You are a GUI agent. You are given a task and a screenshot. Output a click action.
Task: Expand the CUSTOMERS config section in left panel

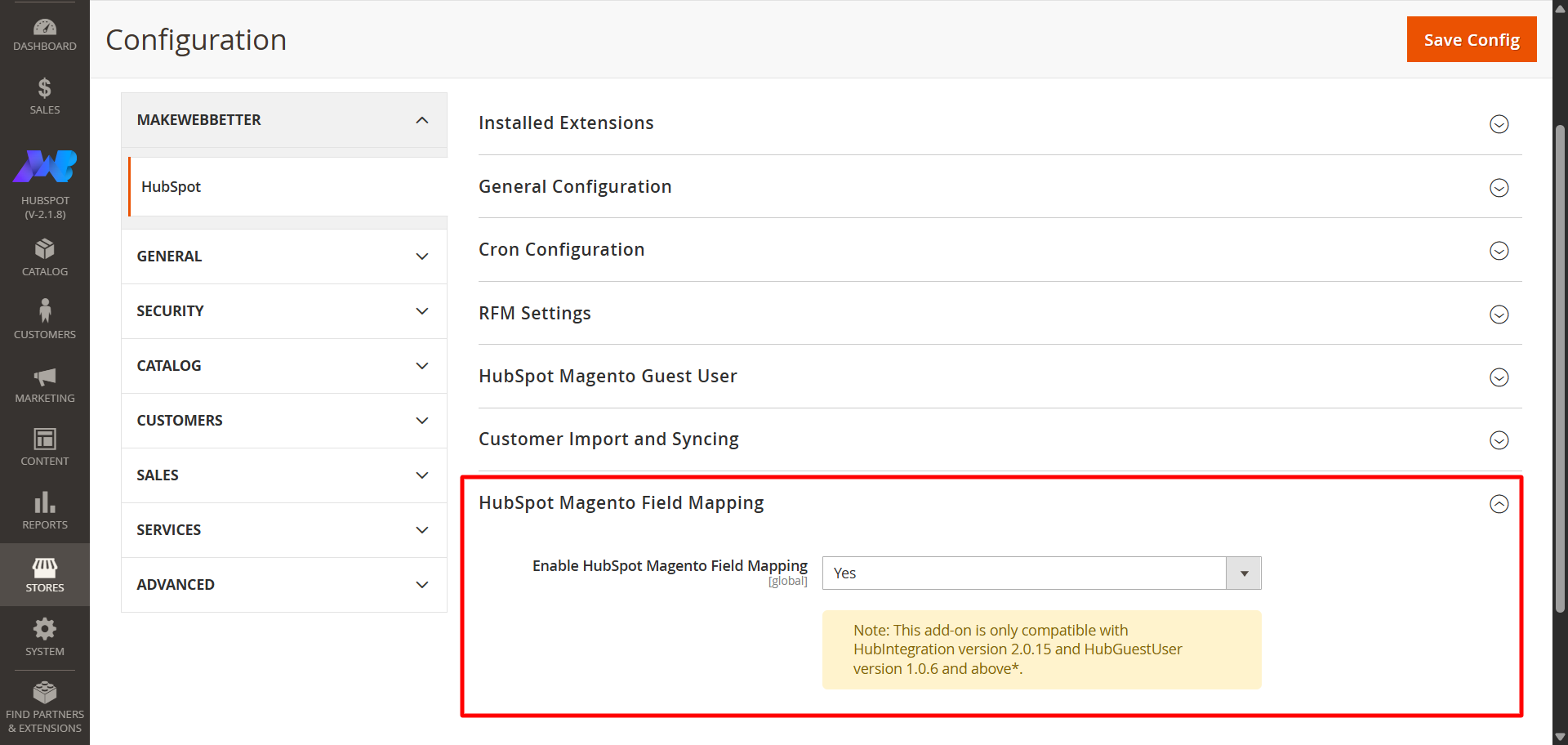coord(283,421)
